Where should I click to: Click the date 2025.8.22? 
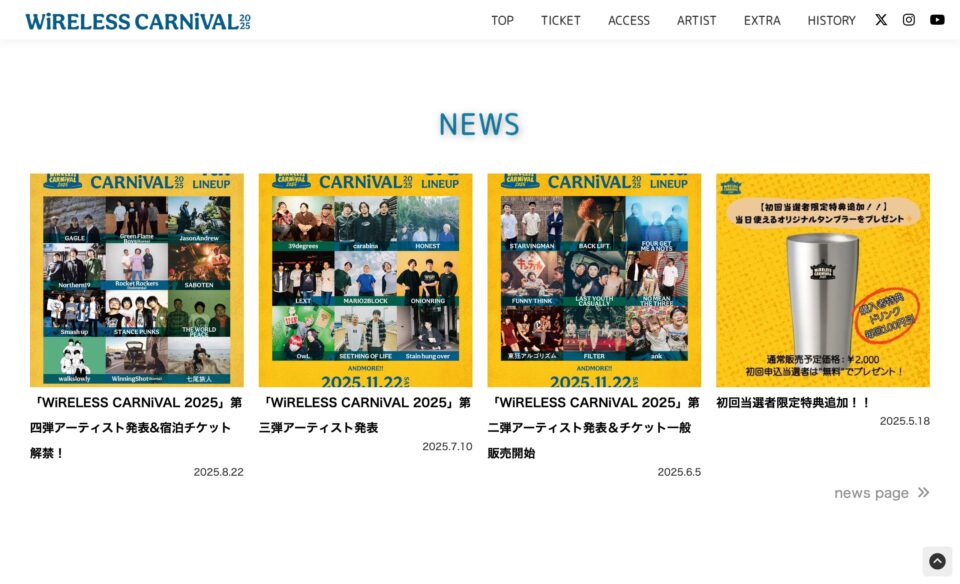(x=219, y=472)
